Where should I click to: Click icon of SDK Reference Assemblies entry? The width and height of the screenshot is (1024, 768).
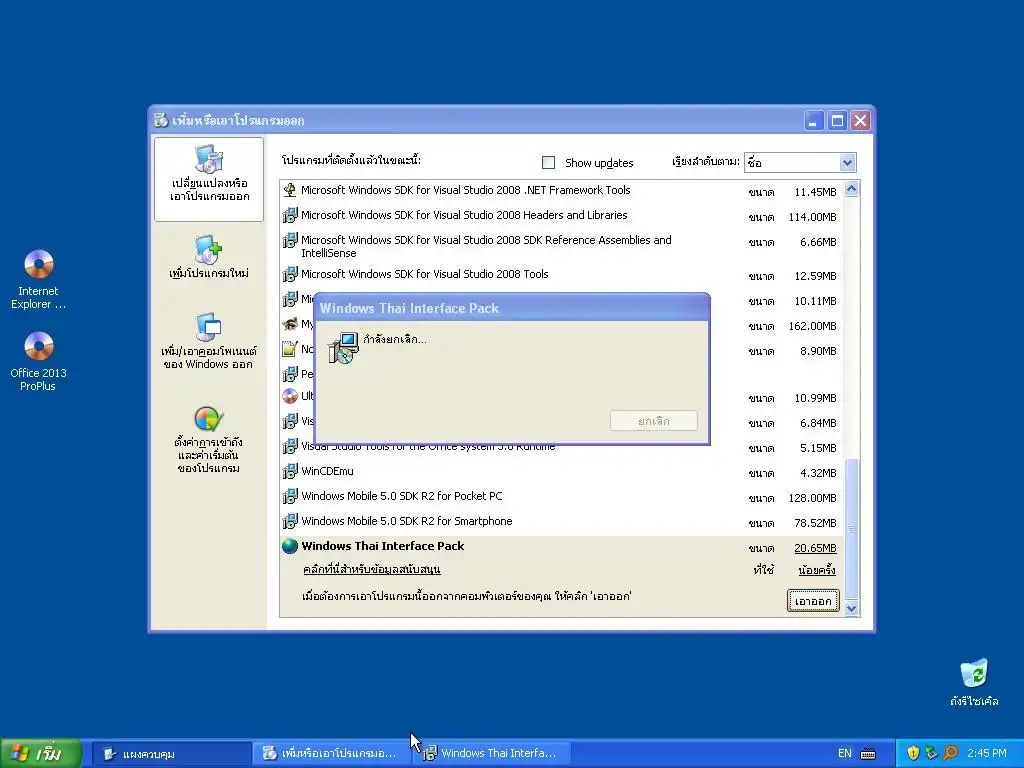290,240
